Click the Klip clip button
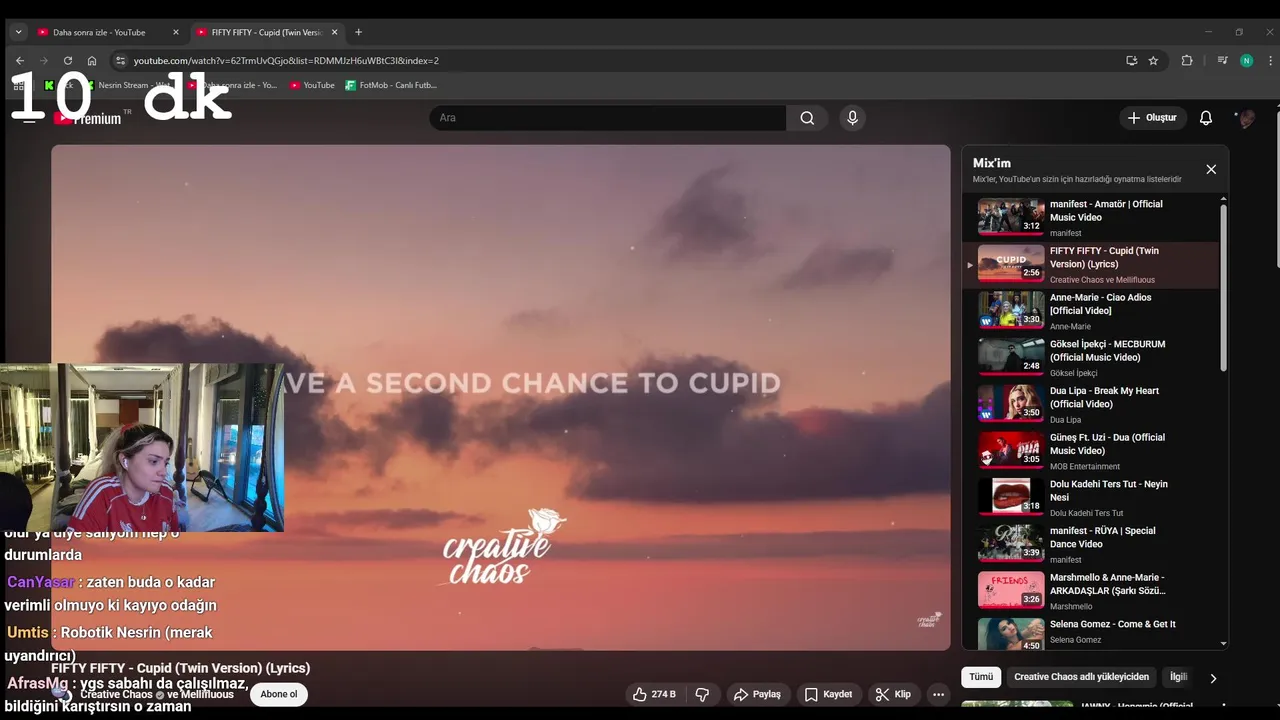This screenshot has width=1280, height=720. tap(893, 694)
